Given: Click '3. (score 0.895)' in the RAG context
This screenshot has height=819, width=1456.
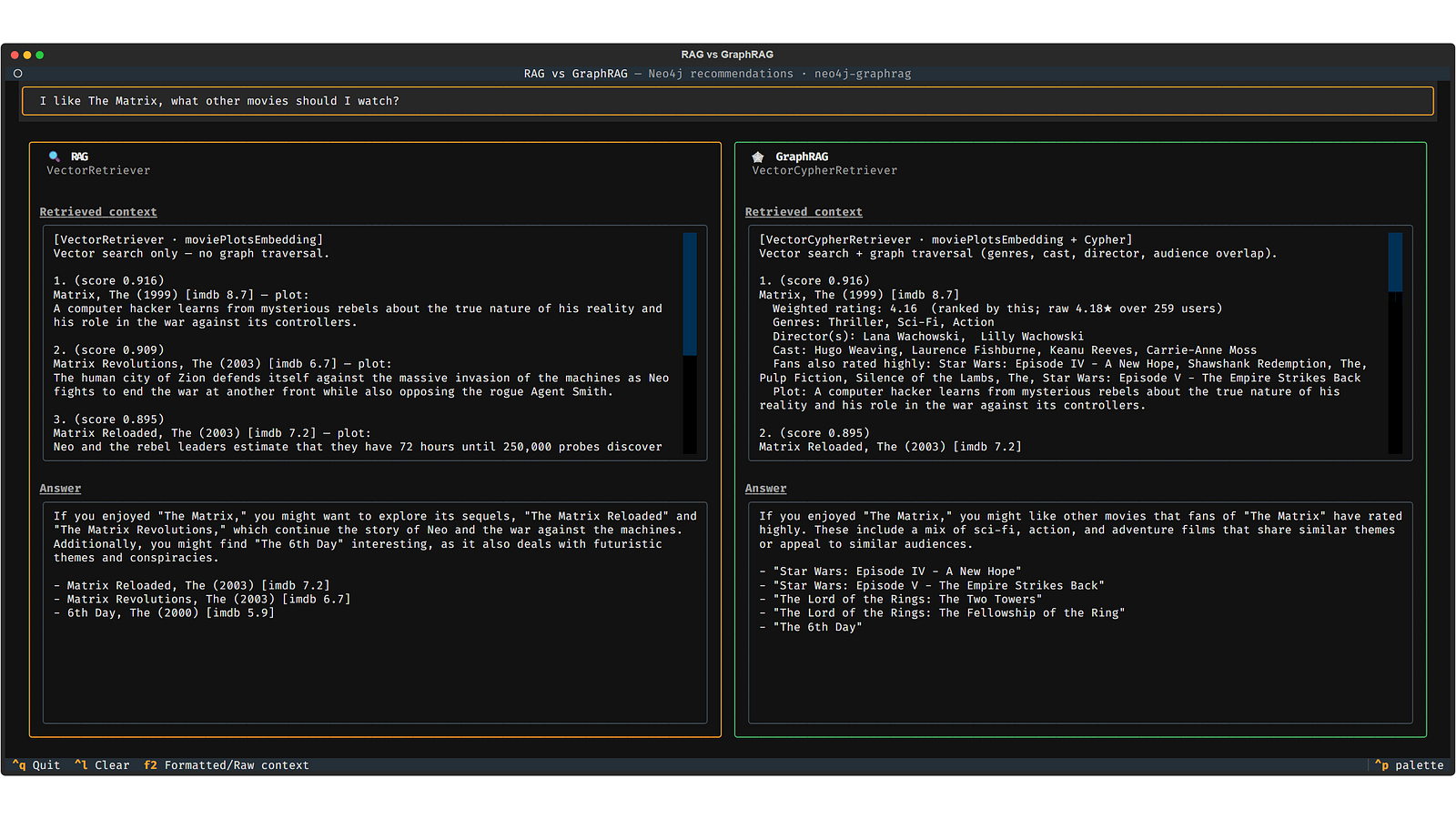Looking at the screenshot, I should pyautogui.click(x=108, y=420).
